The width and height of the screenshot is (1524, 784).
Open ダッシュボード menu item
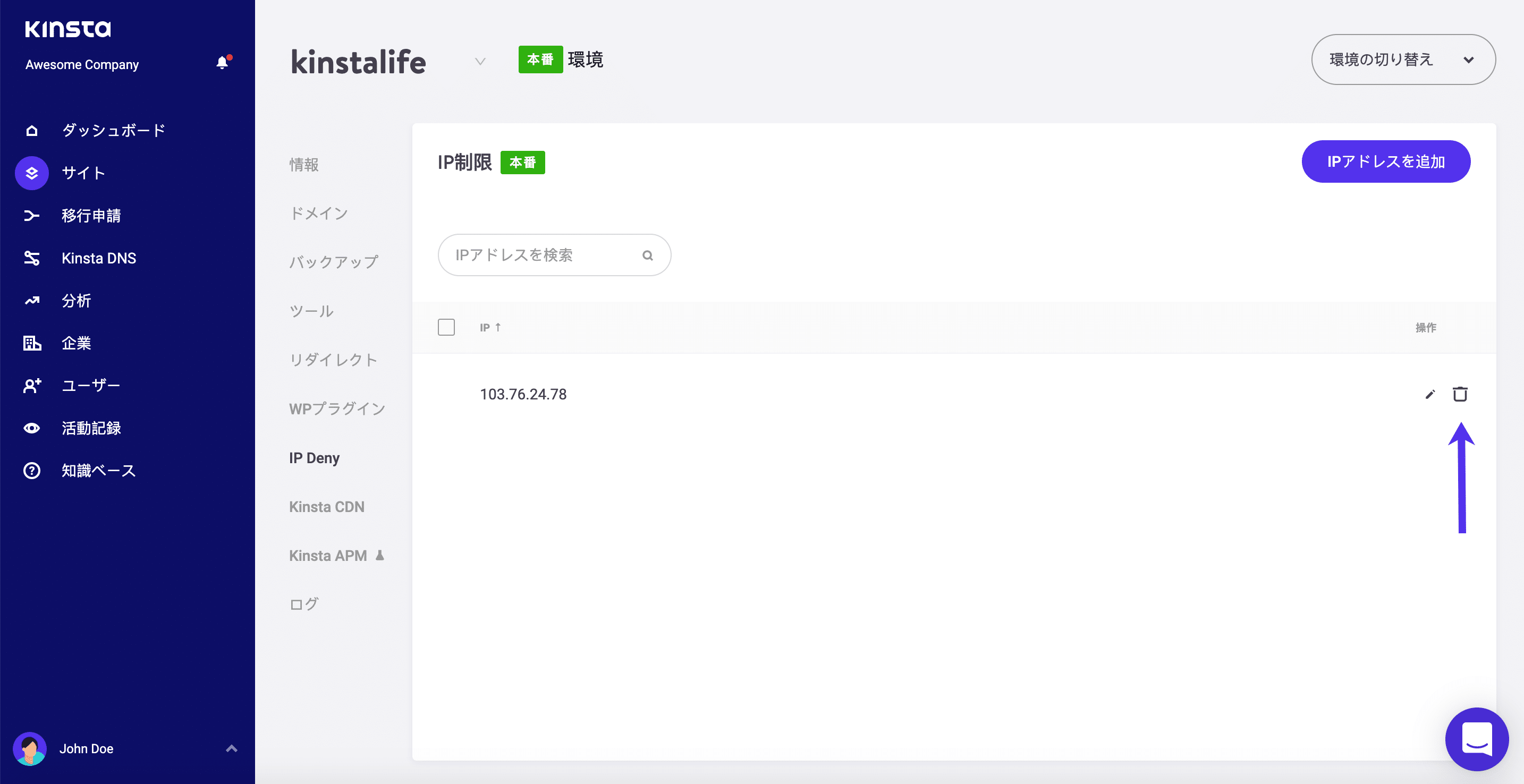tap(114, 131)
